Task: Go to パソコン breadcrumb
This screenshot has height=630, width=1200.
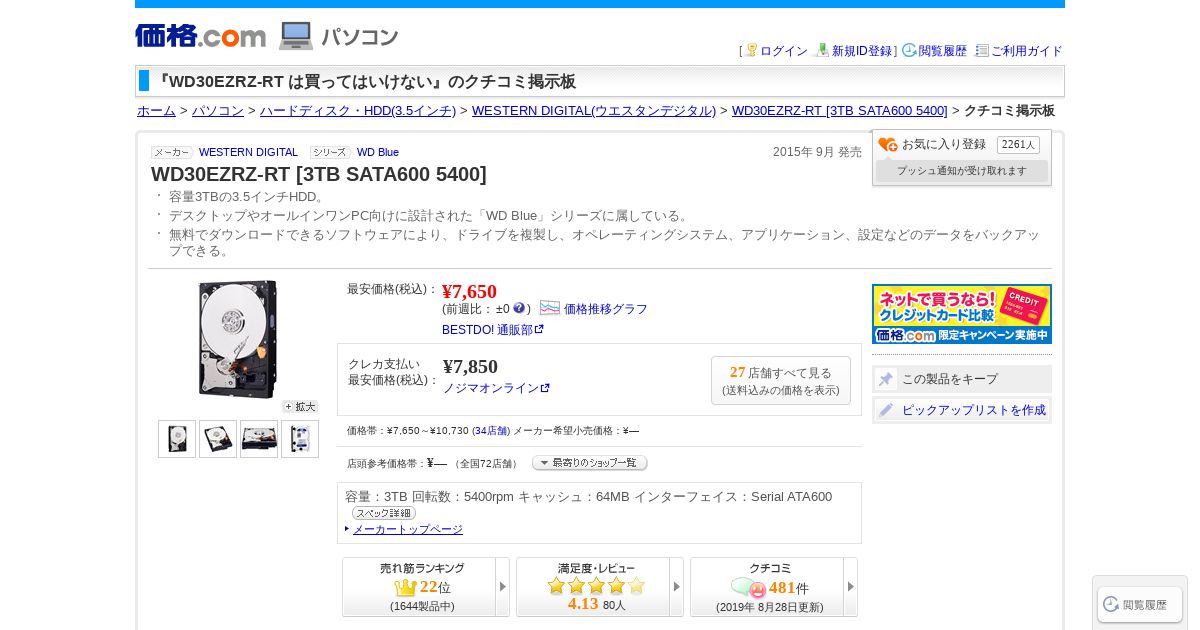Action: coord(218,111)
